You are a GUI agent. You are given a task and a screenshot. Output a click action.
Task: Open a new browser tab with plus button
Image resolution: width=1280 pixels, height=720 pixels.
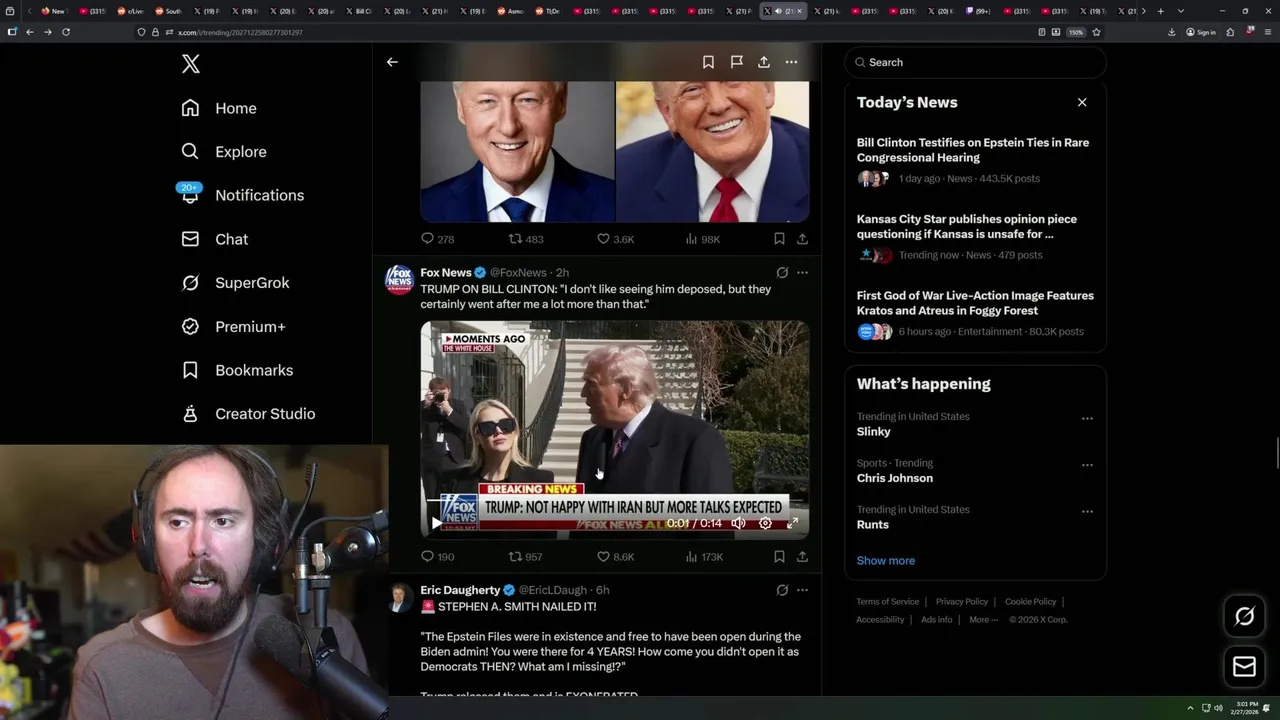[1160, 11]
